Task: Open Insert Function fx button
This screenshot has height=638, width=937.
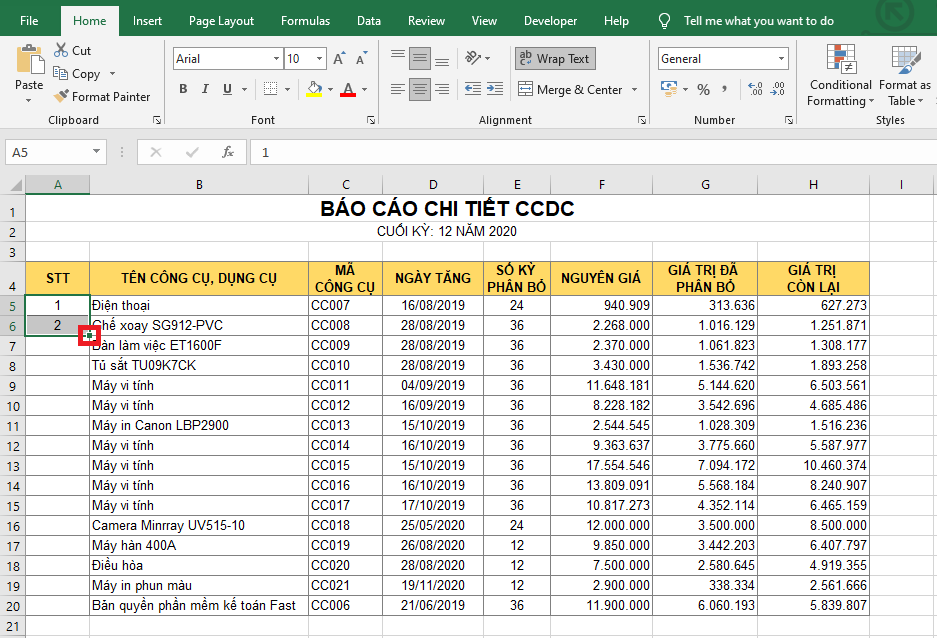Action: click(228, 152)
